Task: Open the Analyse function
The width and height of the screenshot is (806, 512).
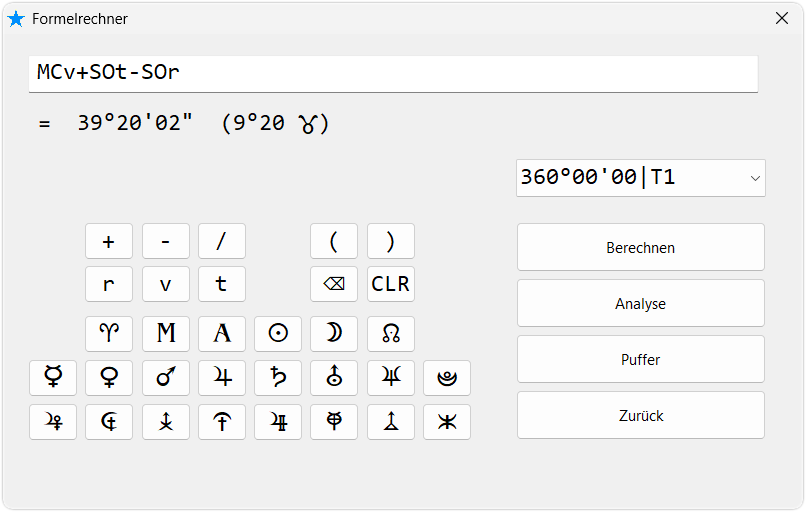Action: click(641, 303)
